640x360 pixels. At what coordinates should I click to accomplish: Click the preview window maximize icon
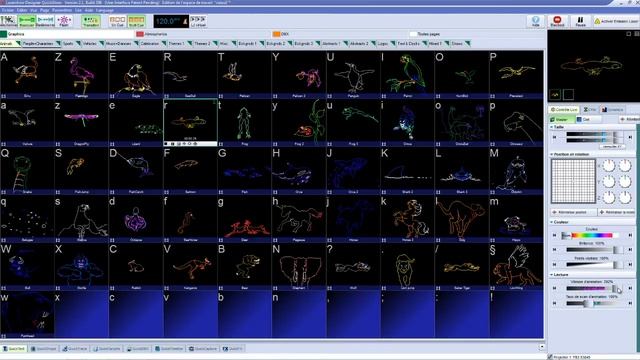(x=629, y=34)
